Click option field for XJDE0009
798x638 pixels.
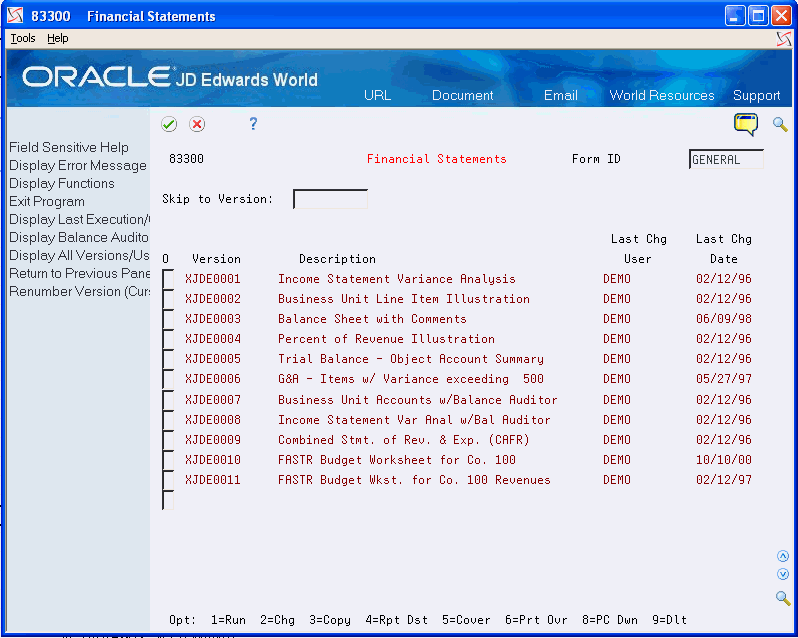click(x=168, y=440)
